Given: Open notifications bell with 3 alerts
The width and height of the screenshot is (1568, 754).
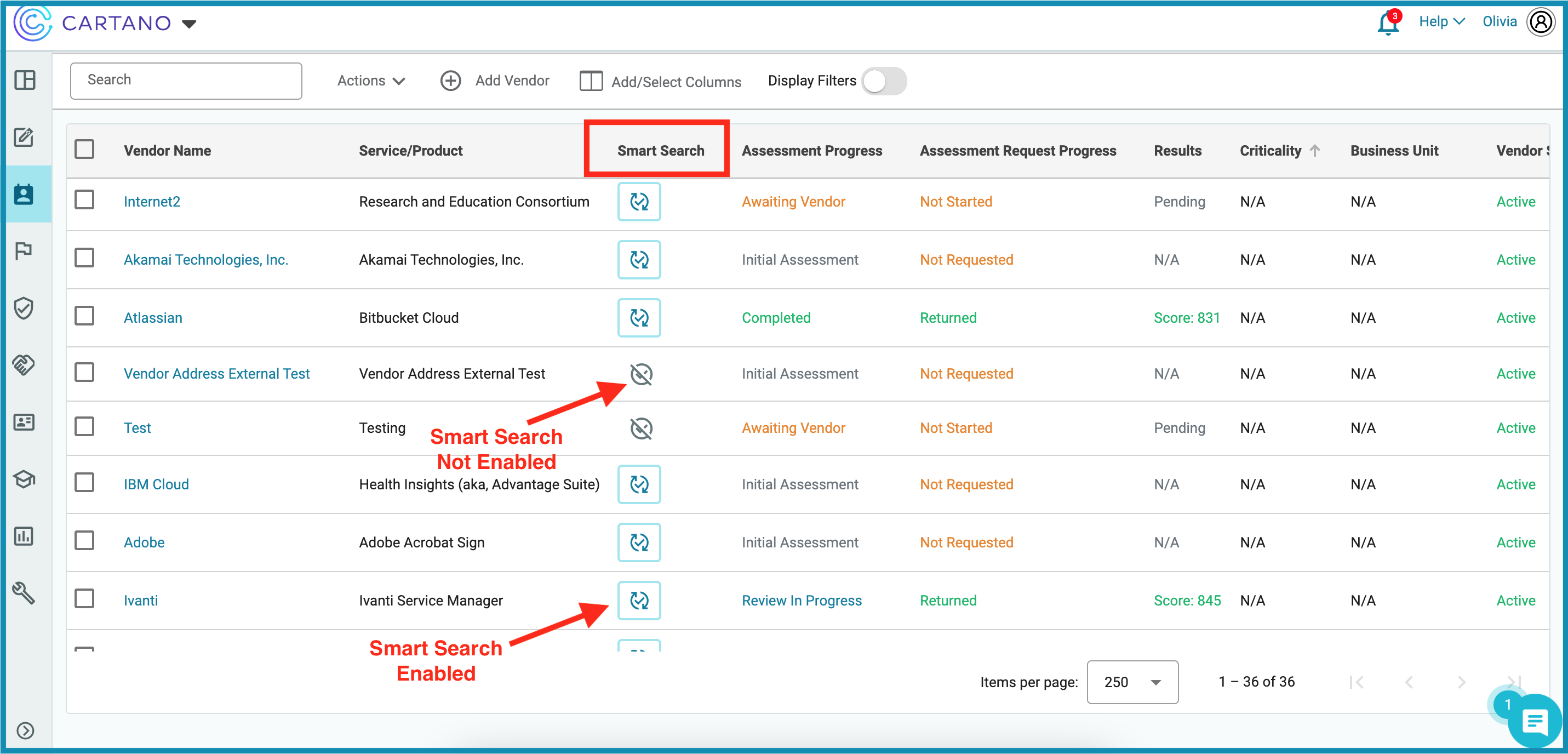Looking at the screenshot, I should pos(1388,23).
